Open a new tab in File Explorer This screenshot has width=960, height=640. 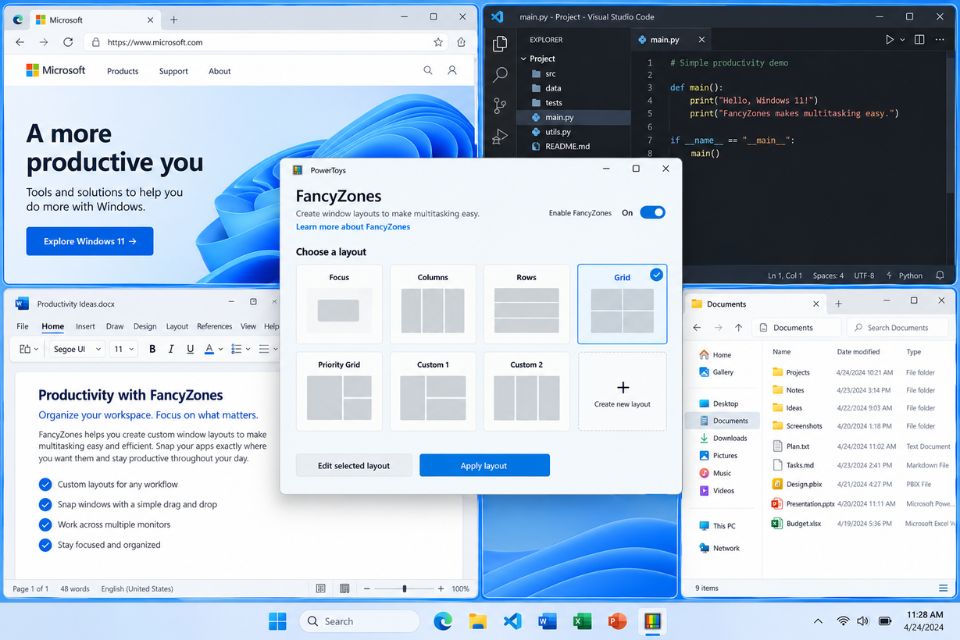838,304
